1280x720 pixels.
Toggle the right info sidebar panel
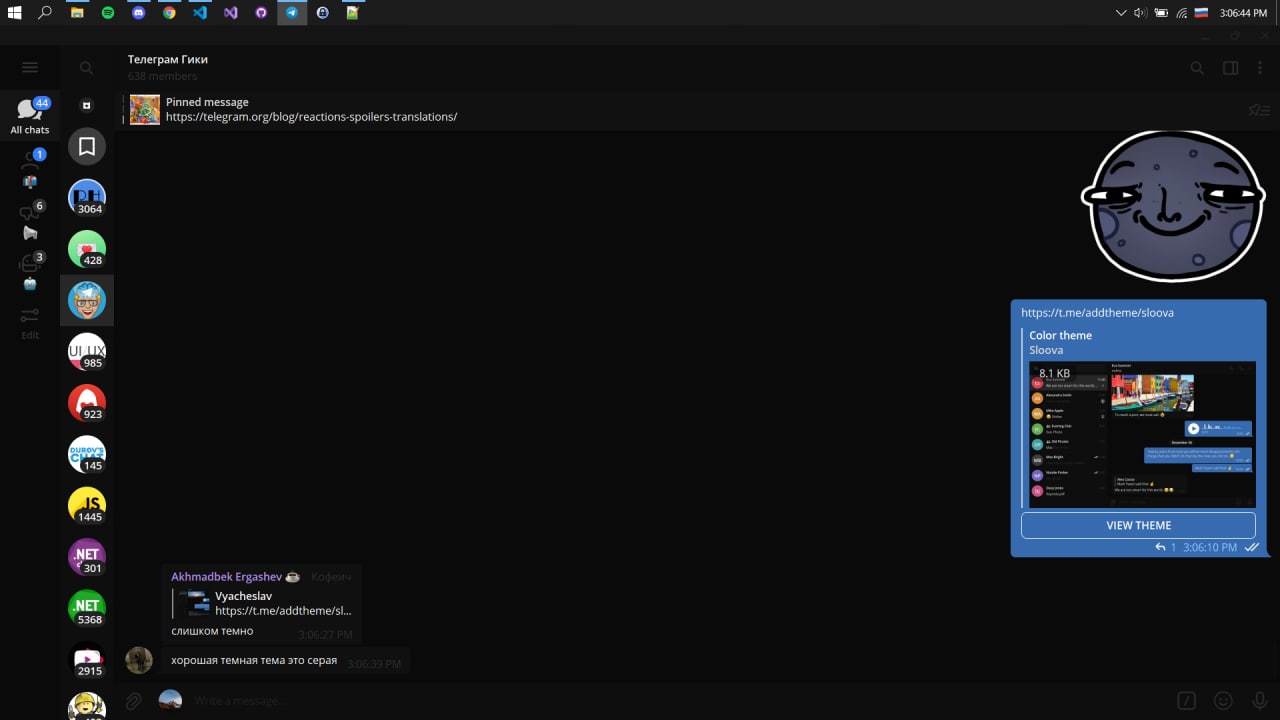(x=1231, y=68)
